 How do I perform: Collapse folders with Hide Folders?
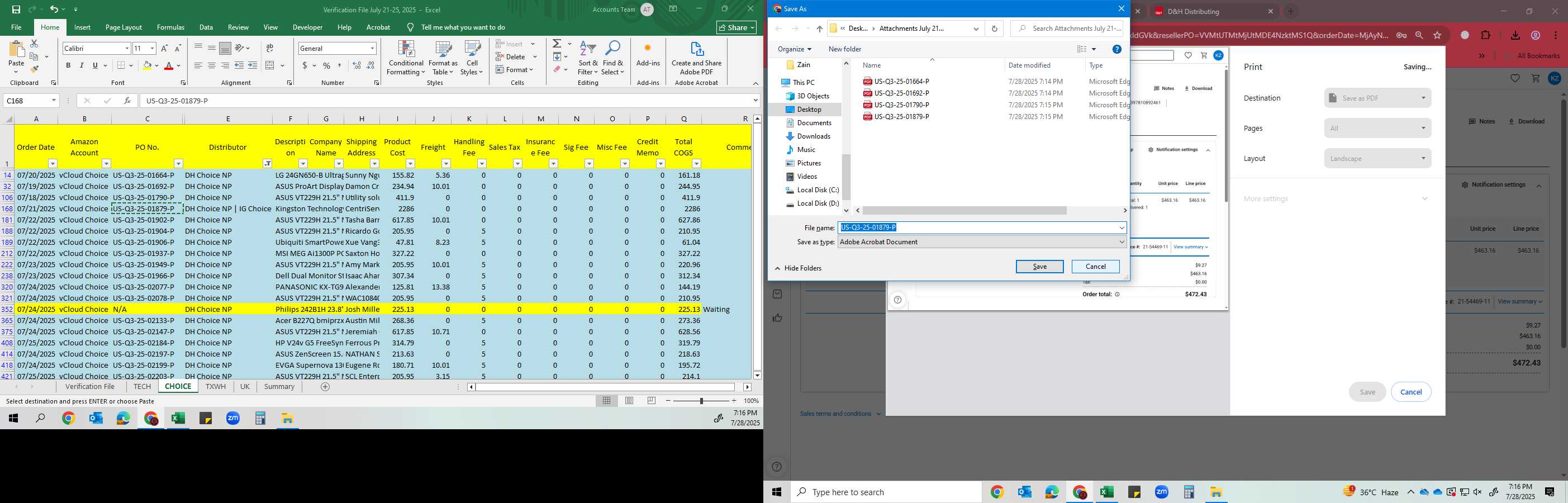[798, 268]
